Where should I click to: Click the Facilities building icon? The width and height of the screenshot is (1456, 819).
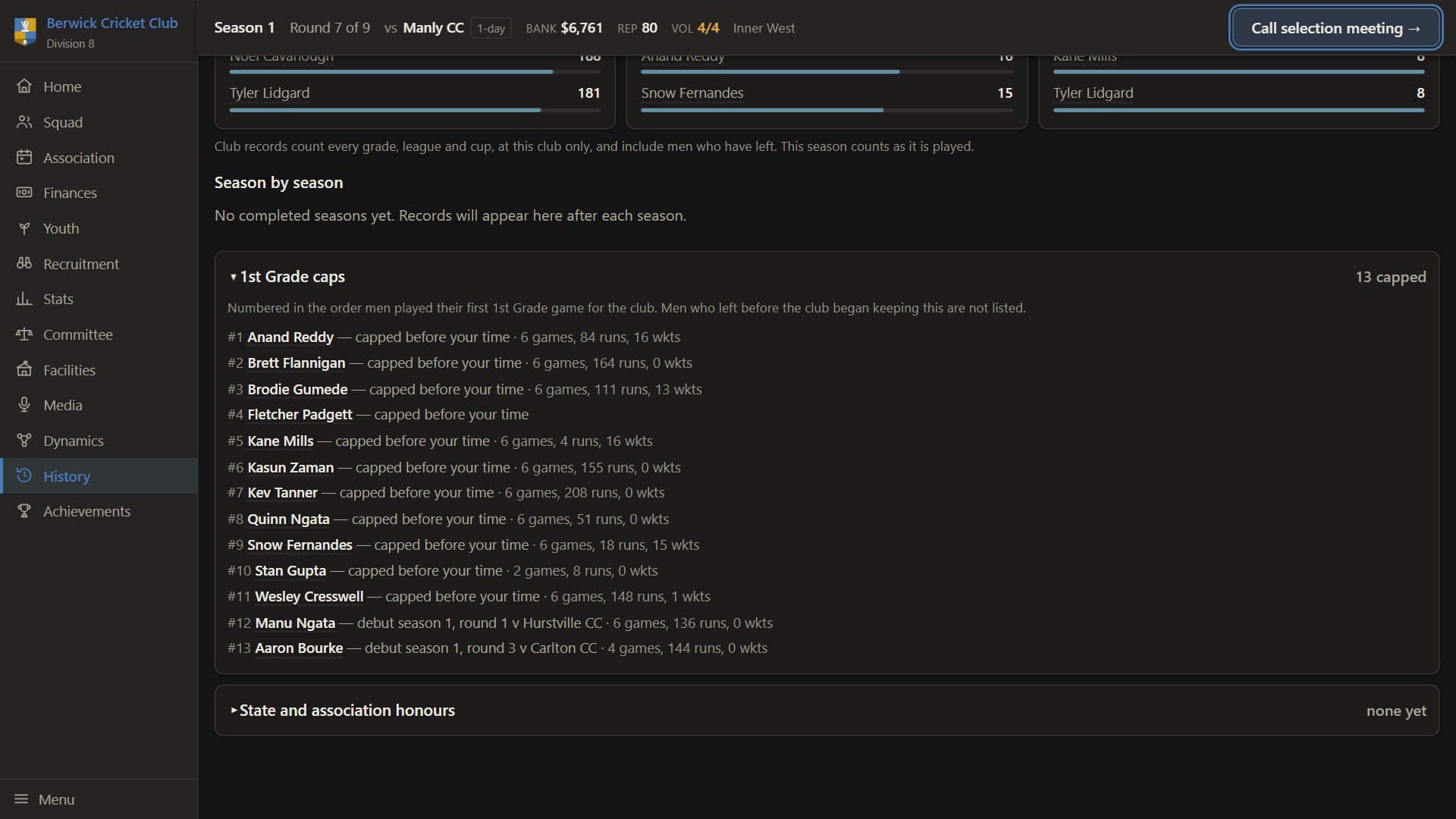click(x=24, y=370)
